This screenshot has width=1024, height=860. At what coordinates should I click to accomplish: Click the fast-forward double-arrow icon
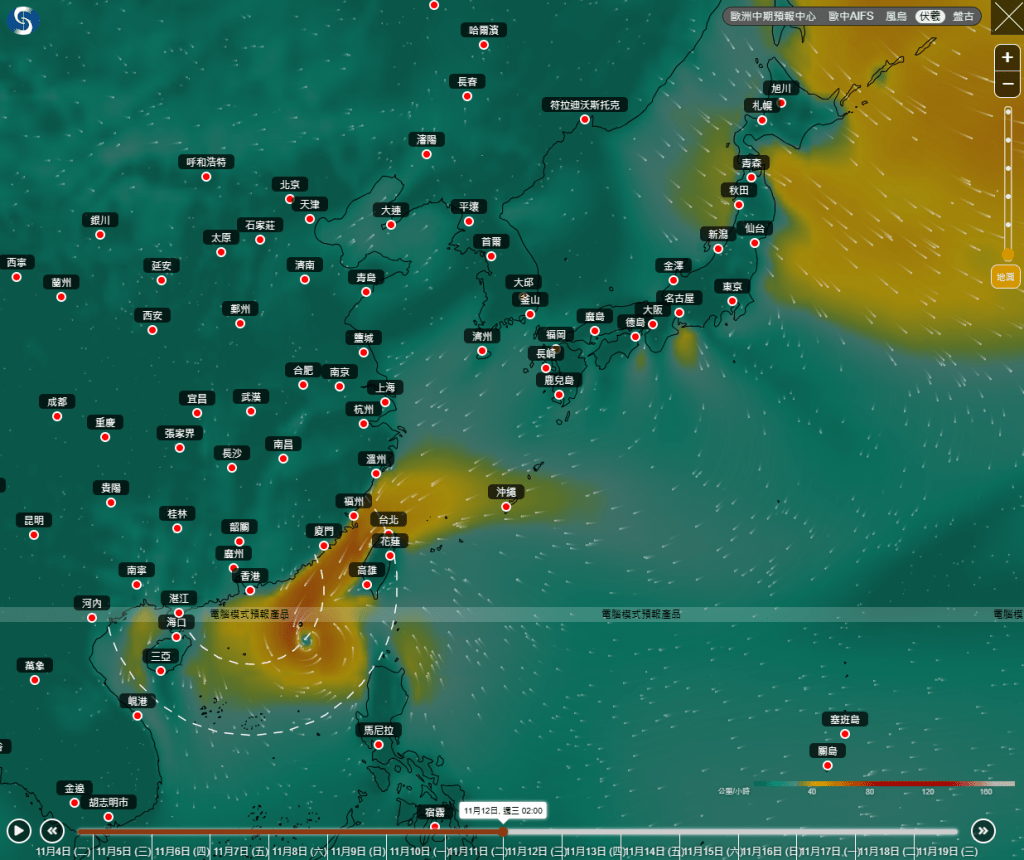[x=985, y=831]
